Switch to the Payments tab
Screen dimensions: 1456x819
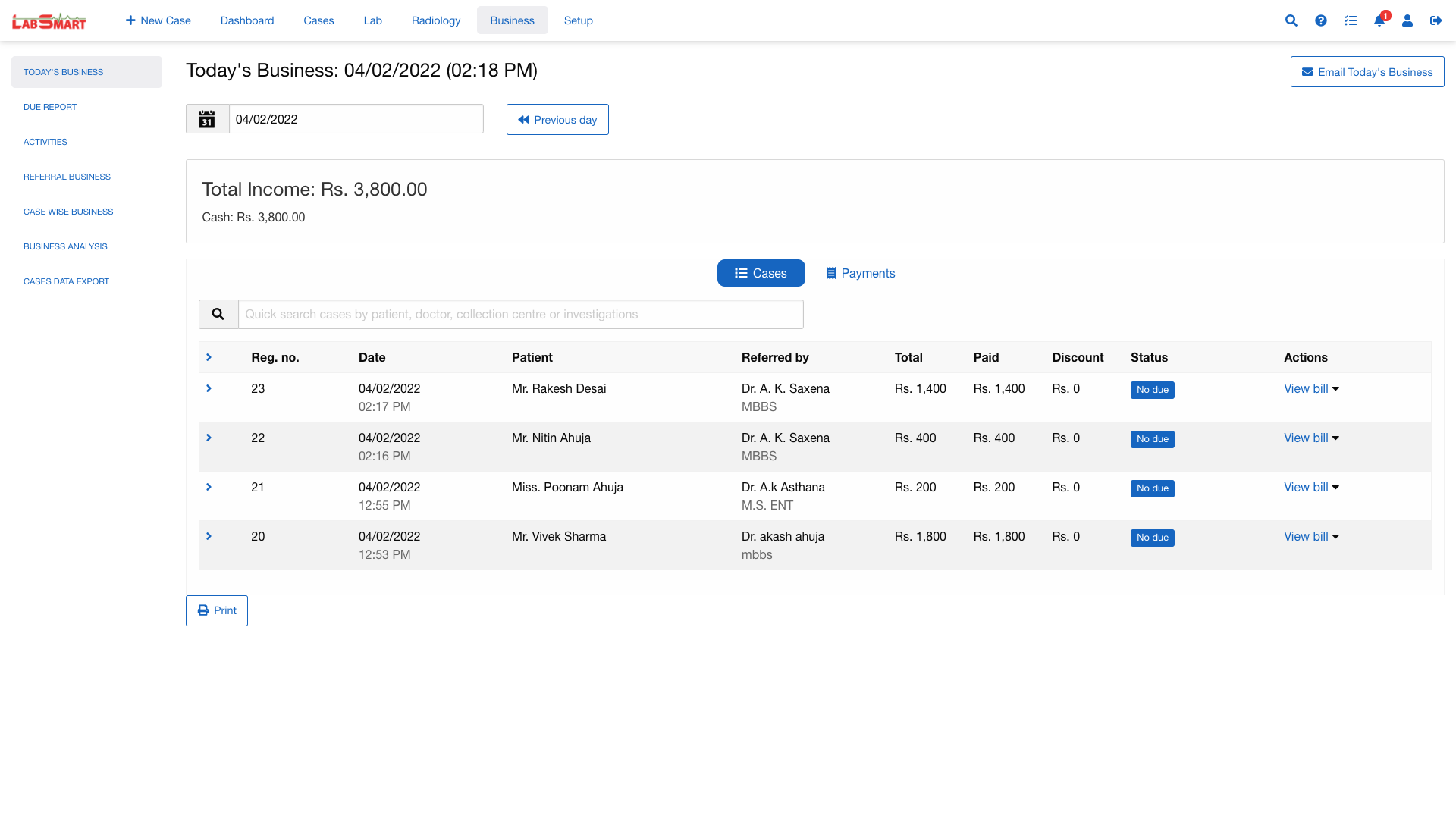click(860, 273)
